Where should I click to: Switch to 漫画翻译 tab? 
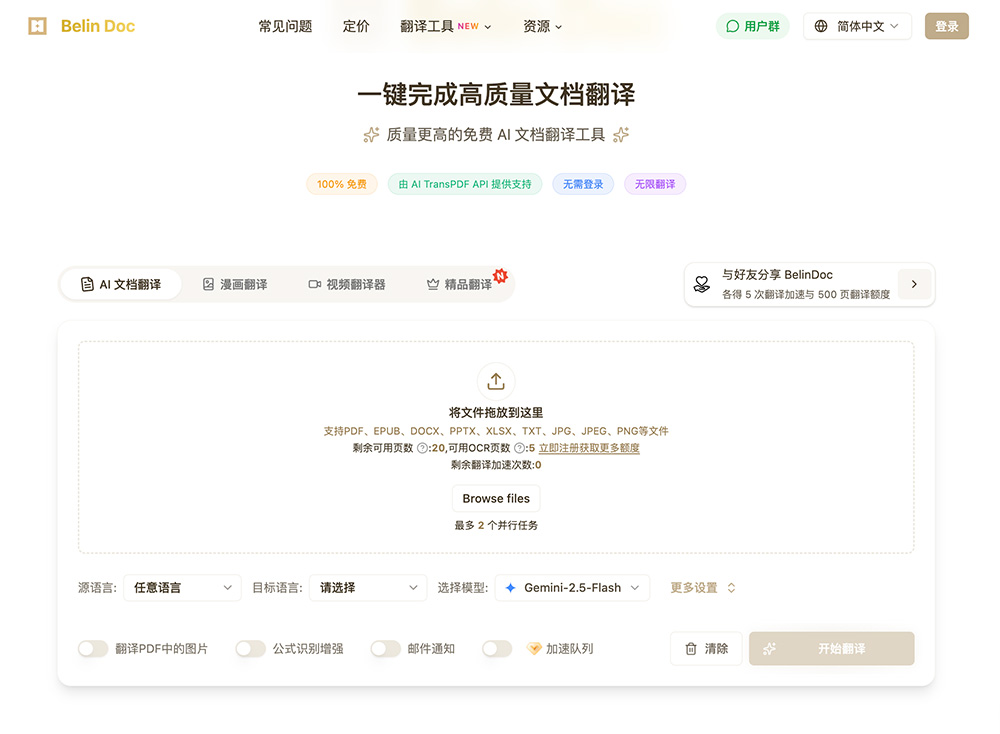tap(235, 284)
